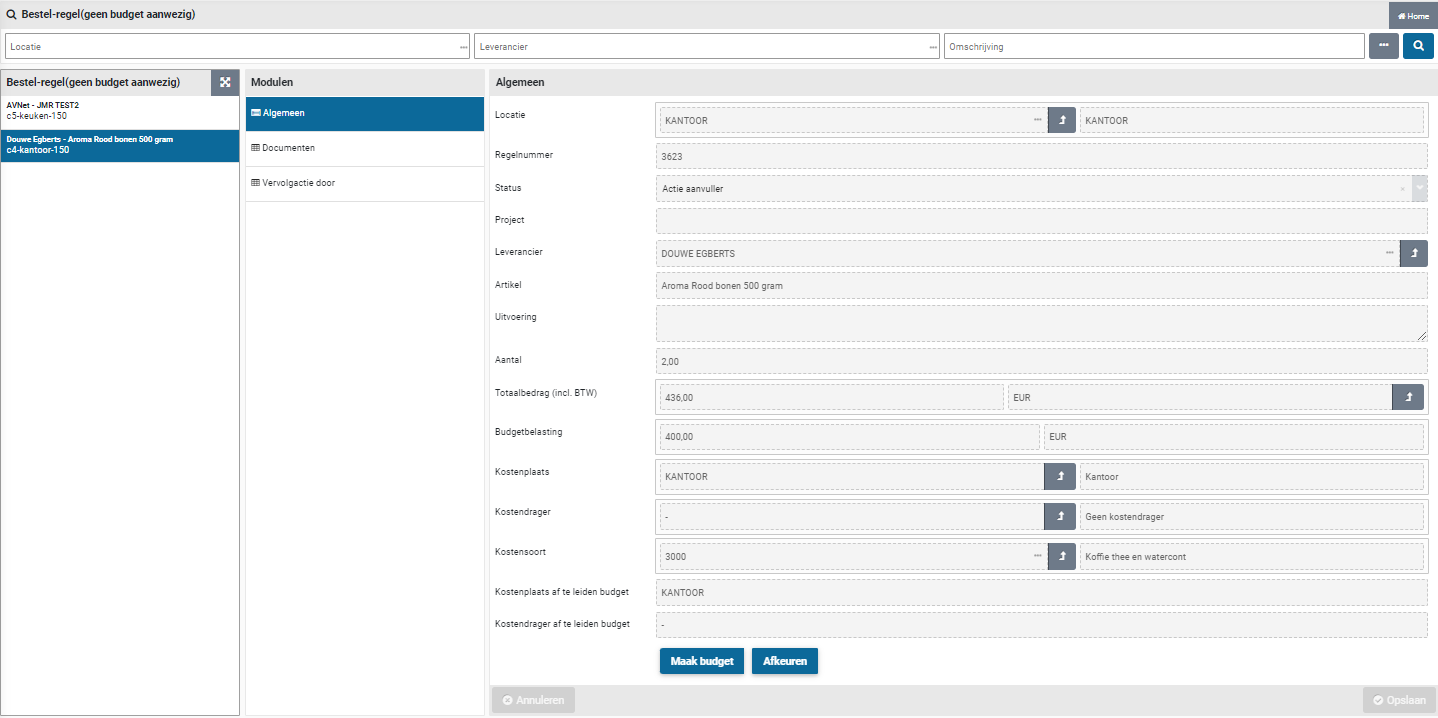Open the more options button beside search
The image size is (1438, 718).
point(1383,46)
